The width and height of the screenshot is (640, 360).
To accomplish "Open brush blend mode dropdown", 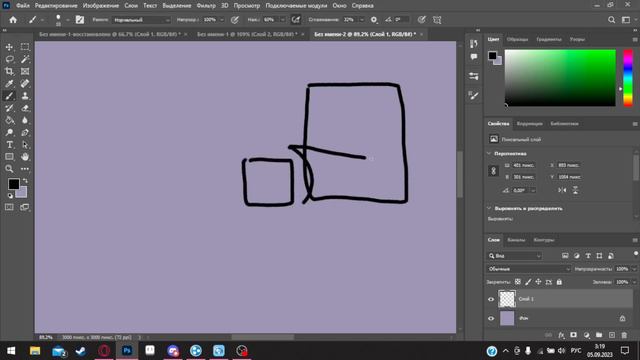I will 141,20.
